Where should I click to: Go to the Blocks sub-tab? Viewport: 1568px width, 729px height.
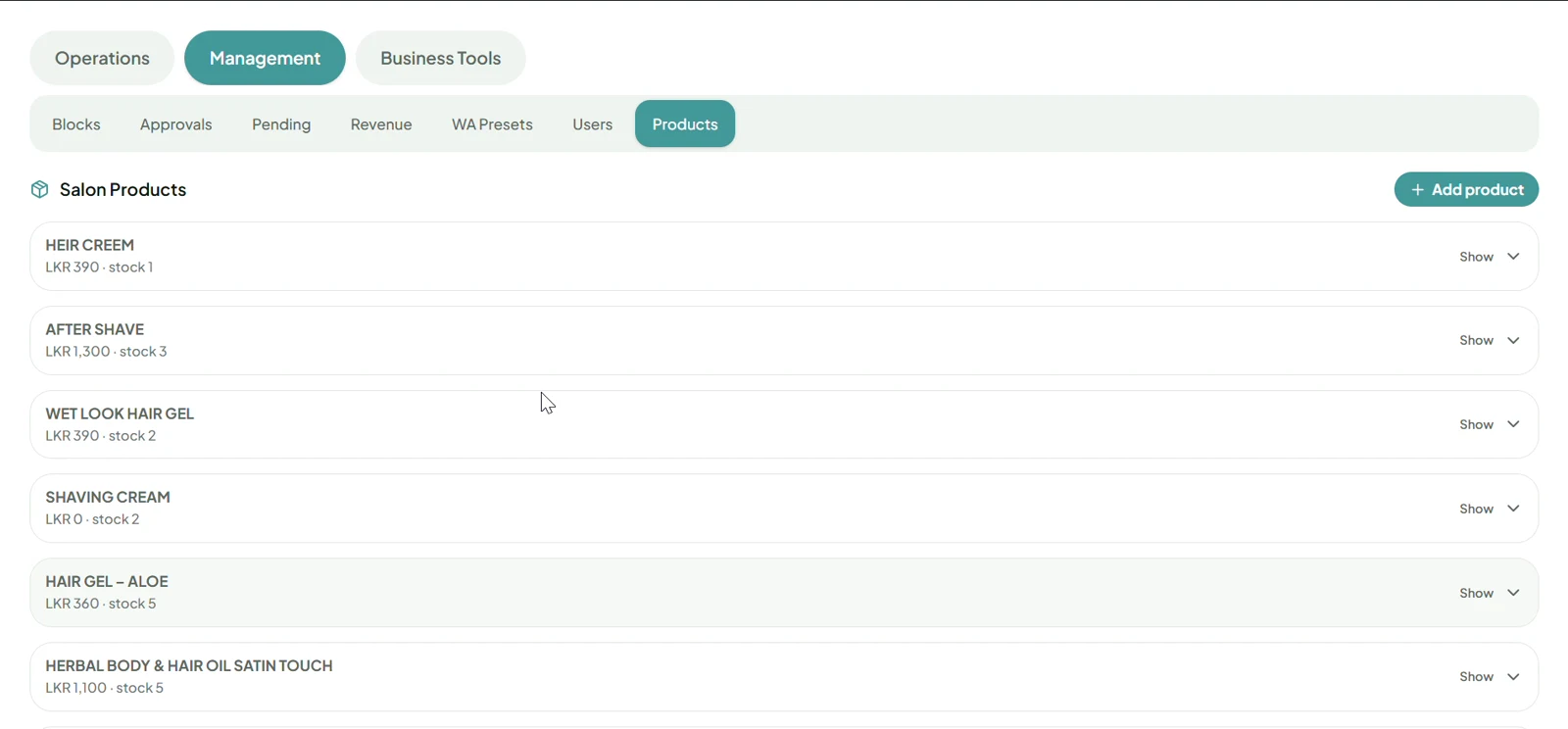pyautogui.click(x=76, y=124)
